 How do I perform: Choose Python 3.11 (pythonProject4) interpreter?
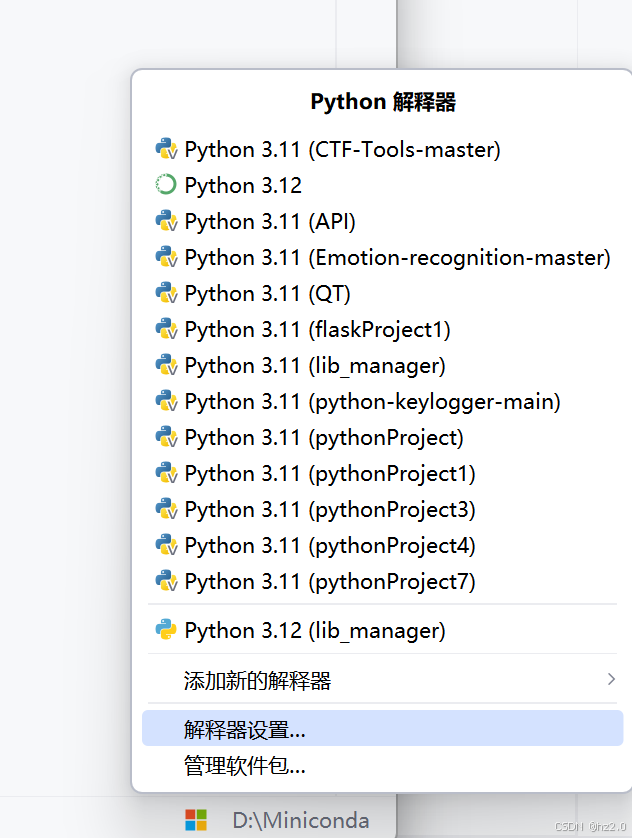[x=383, y=545]
